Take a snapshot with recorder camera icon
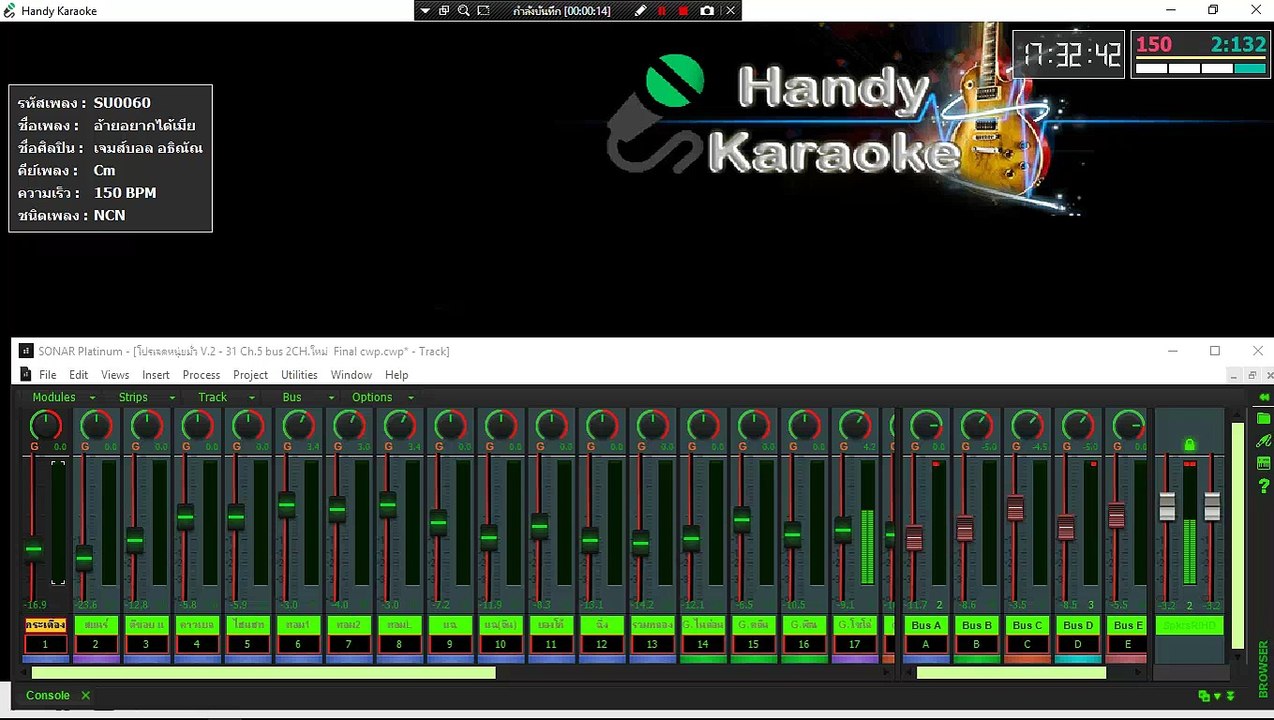The height and width of the screenshot is (720, 1274). pos(707,10)
